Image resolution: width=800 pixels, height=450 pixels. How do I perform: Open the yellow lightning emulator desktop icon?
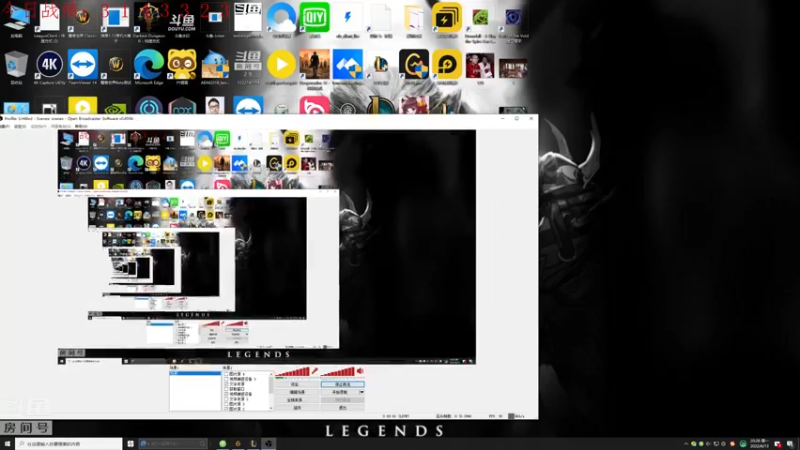(447, 19)
